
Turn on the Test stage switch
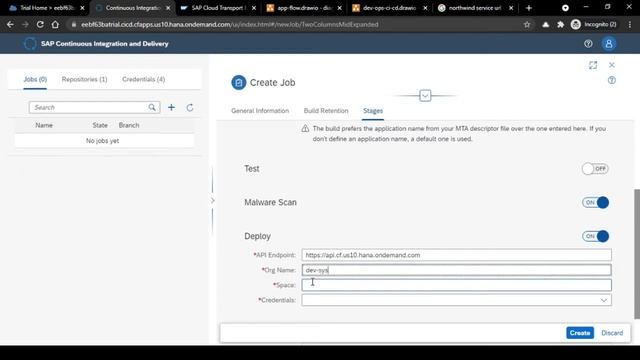point(595,169)
